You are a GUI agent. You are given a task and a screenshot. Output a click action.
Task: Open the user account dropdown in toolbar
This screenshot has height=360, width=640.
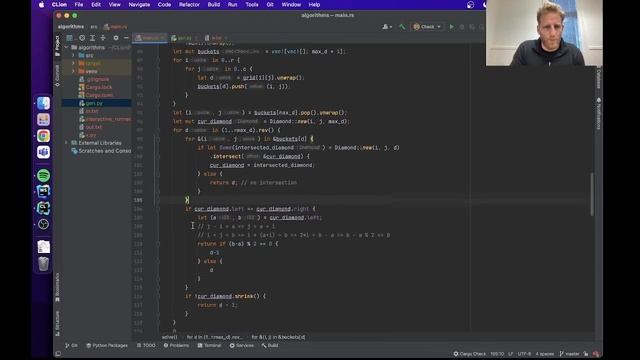pyautogui.click(x=387, y=27)
